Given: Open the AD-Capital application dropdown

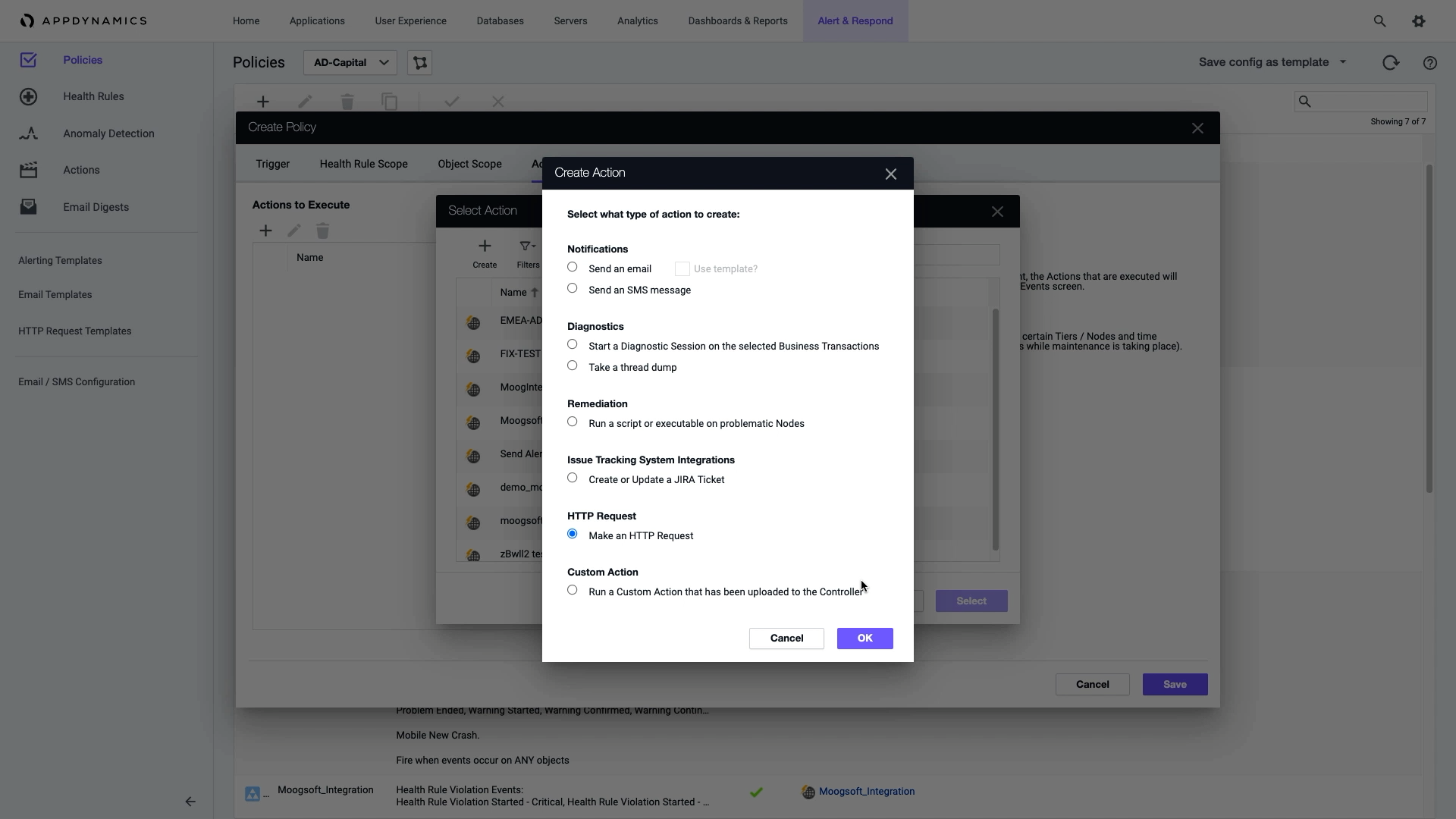Looking at the screenshot, I should (350, 63).
